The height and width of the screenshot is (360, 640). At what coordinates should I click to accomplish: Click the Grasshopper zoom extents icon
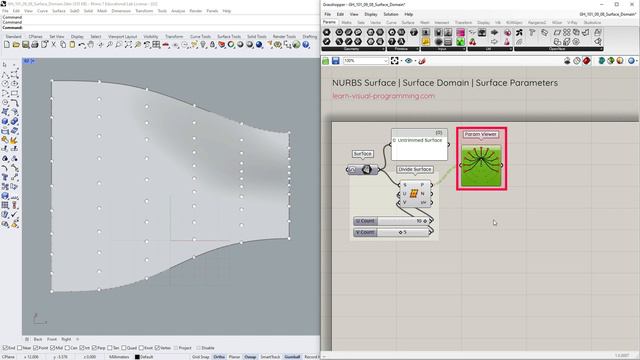pos(394,61)
